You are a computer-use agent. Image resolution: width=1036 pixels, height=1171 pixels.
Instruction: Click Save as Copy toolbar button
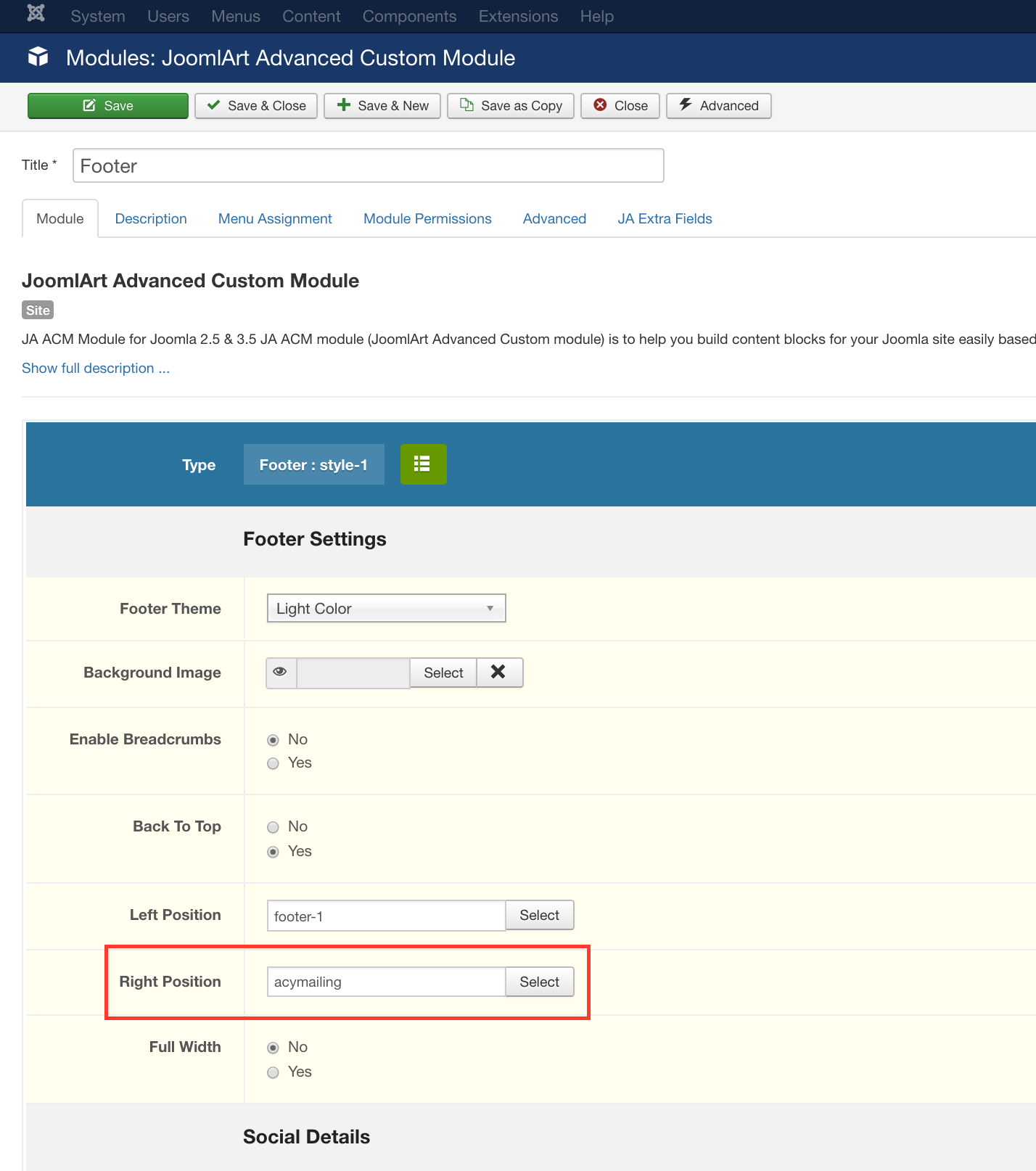click(x=511, y=106)
